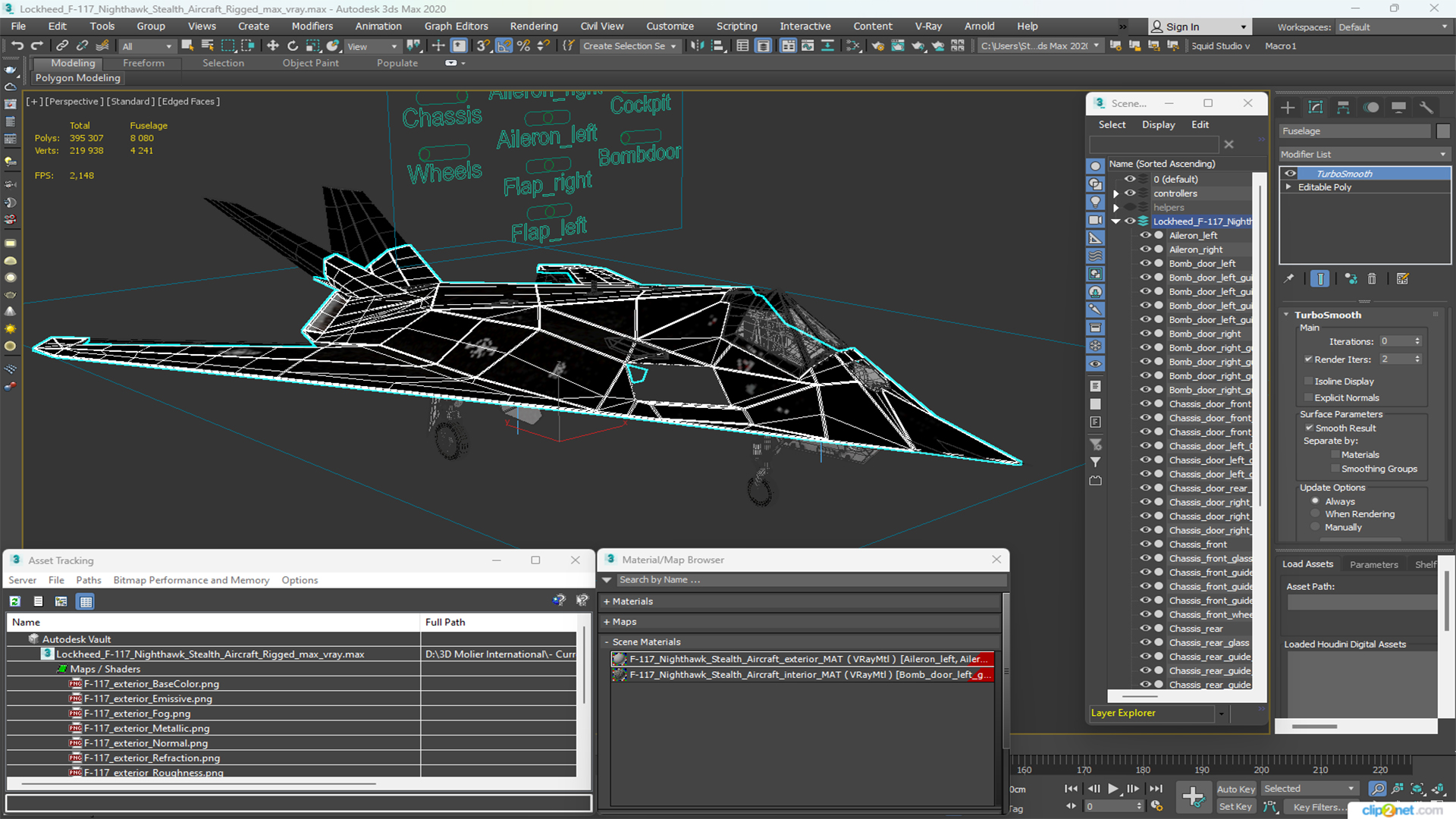Activate the Select and Rotate tool
The height and width of the screenshot is (819, 1456).
[292, 46]
